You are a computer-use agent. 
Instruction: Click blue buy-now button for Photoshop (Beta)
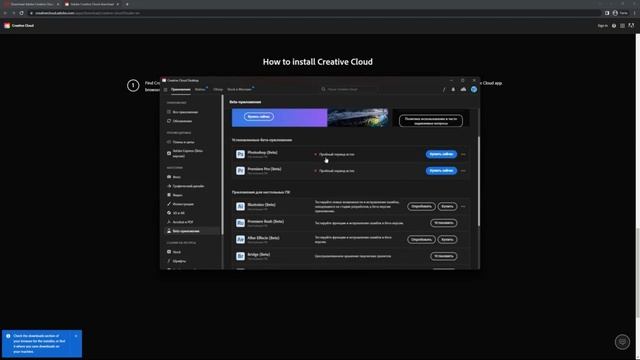(x=441, y=154)
